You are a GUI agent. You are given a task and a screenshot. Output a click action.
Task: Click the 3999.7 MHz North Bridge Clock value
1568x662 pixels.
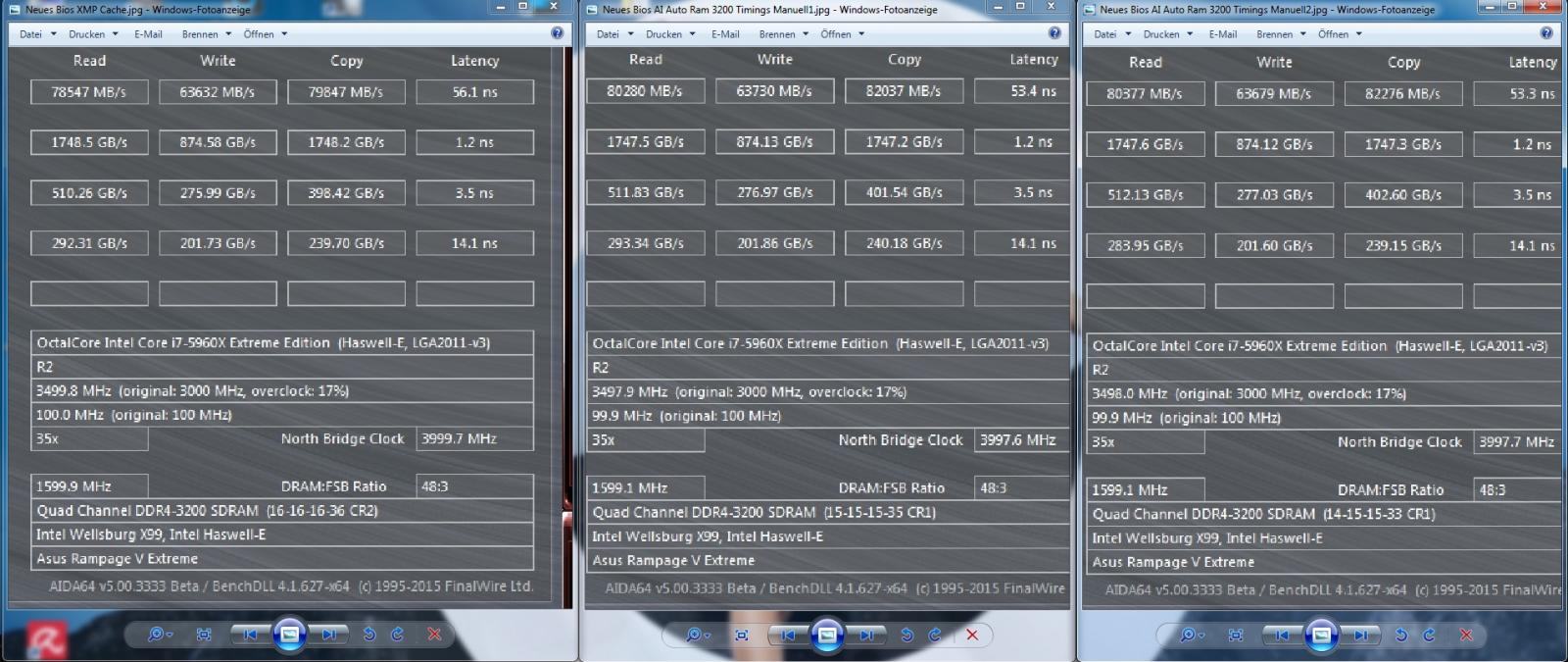pyautogui.click(x=474, y=438)
